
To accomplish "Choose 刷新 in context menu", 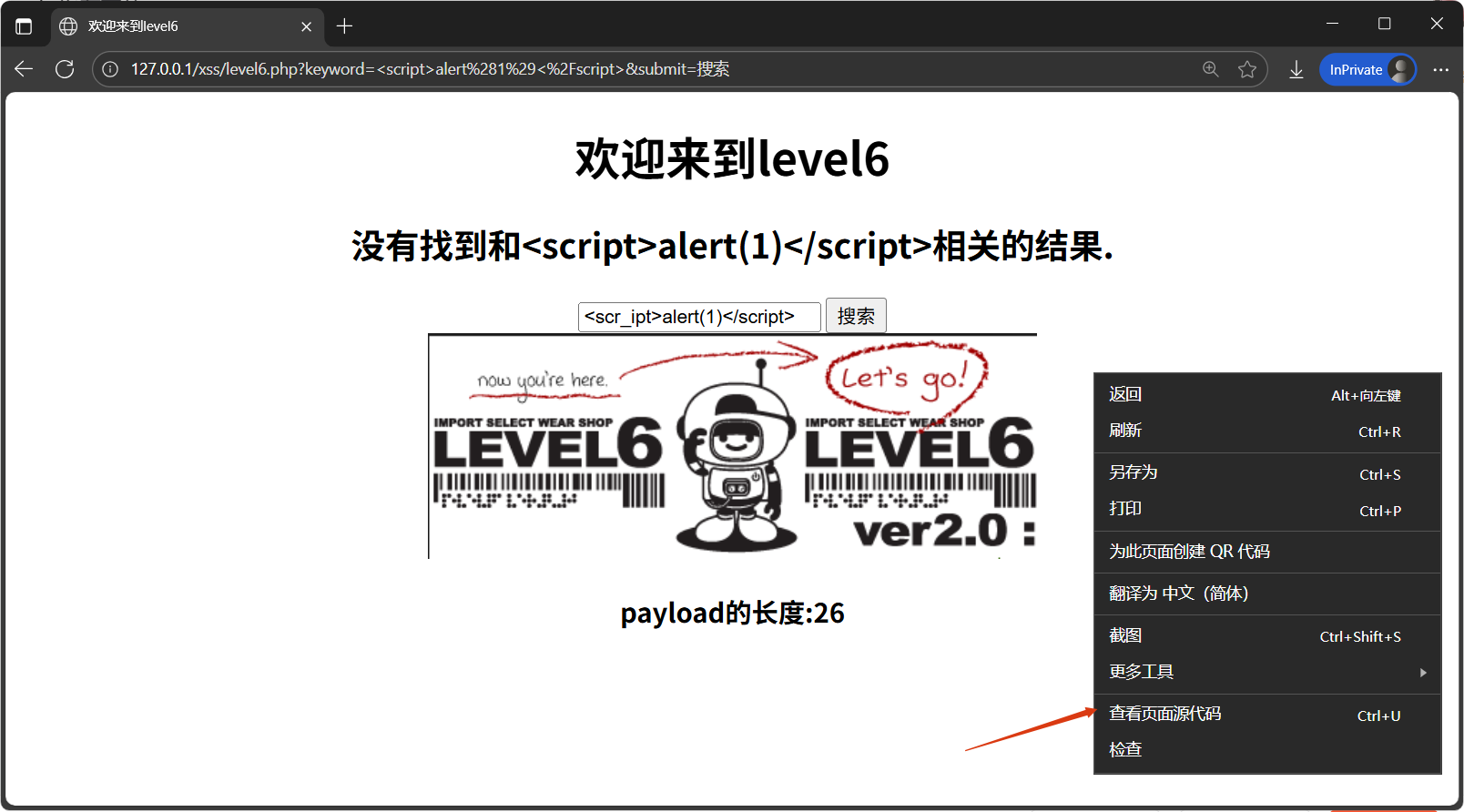I will (1267, 431).
